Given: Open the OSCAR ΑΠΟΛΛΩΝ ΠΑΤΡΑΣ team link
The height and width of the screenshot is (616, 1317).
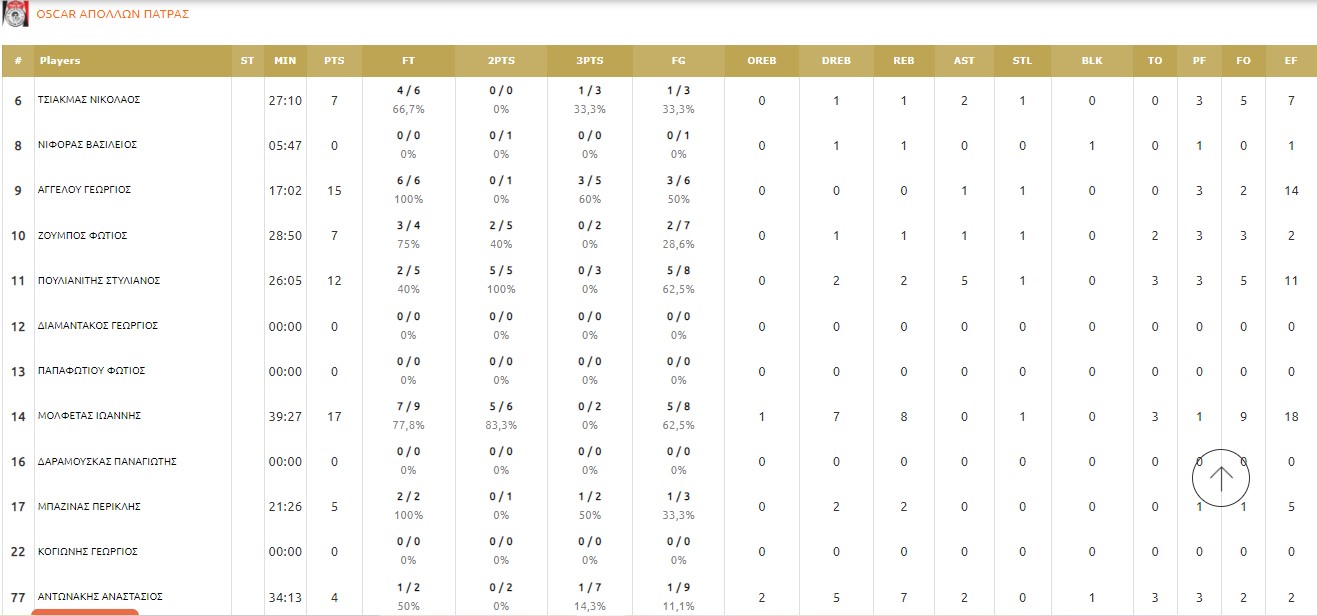Looking at the screenshot, I should (112, 15).
